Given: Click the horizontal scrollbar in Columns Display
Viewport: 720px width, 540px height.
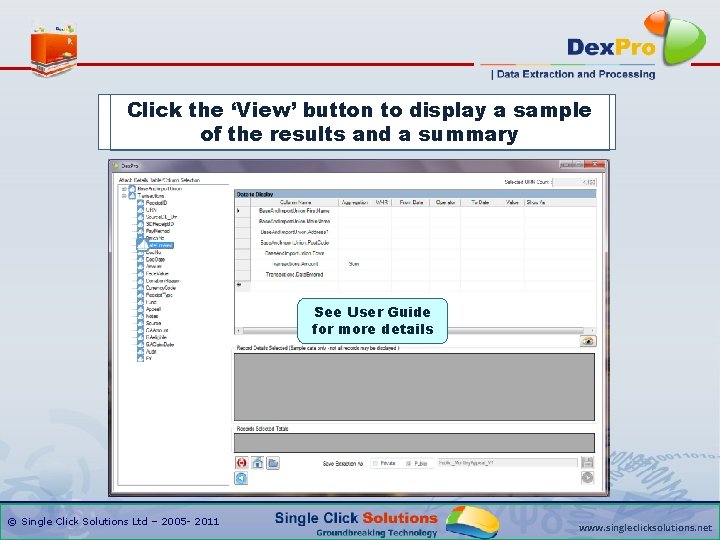Looking at the screenshot, I should 413,330.
